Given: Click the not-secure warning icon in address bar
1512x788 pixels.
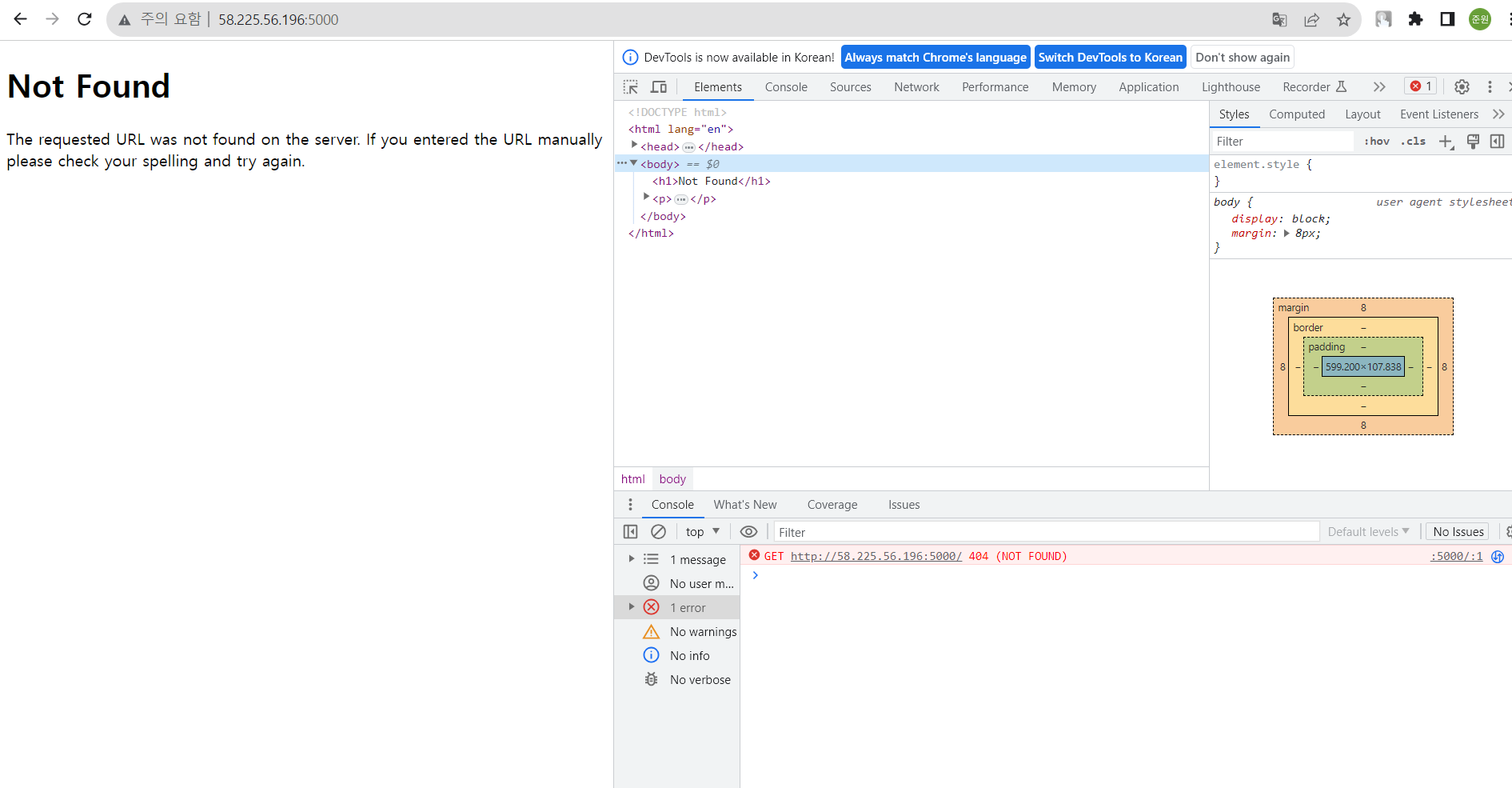Looking at the screenshot, I should point(124,20).
